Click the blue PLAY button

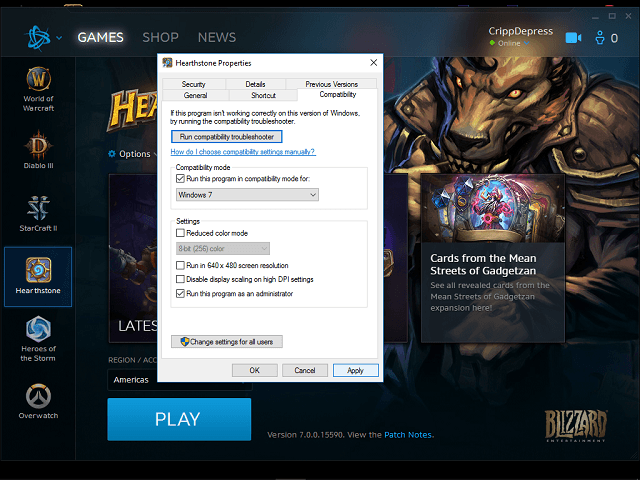click(179, 419)
